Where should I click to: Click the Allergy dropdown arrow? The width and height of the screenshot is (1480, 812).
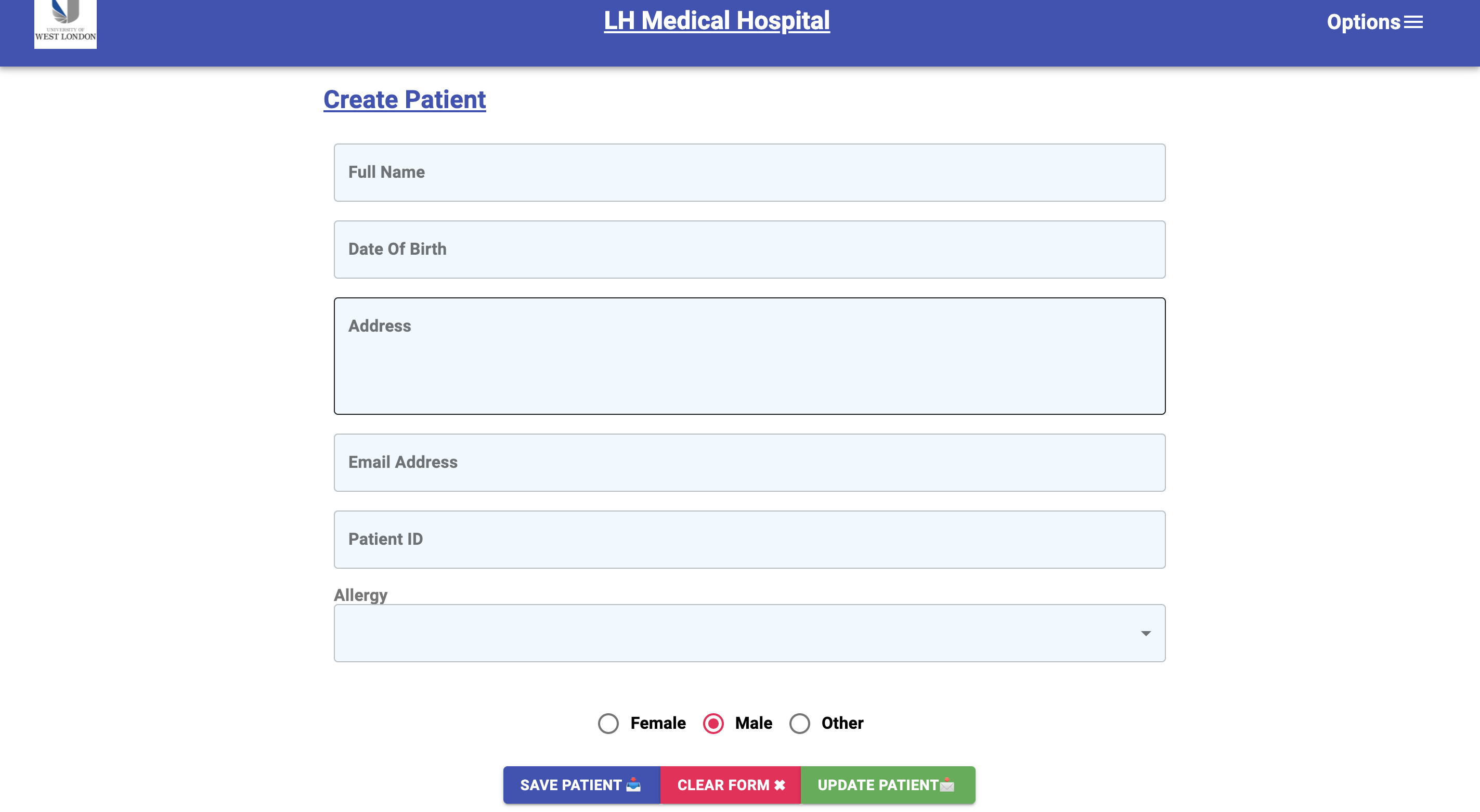[1146, 632]
